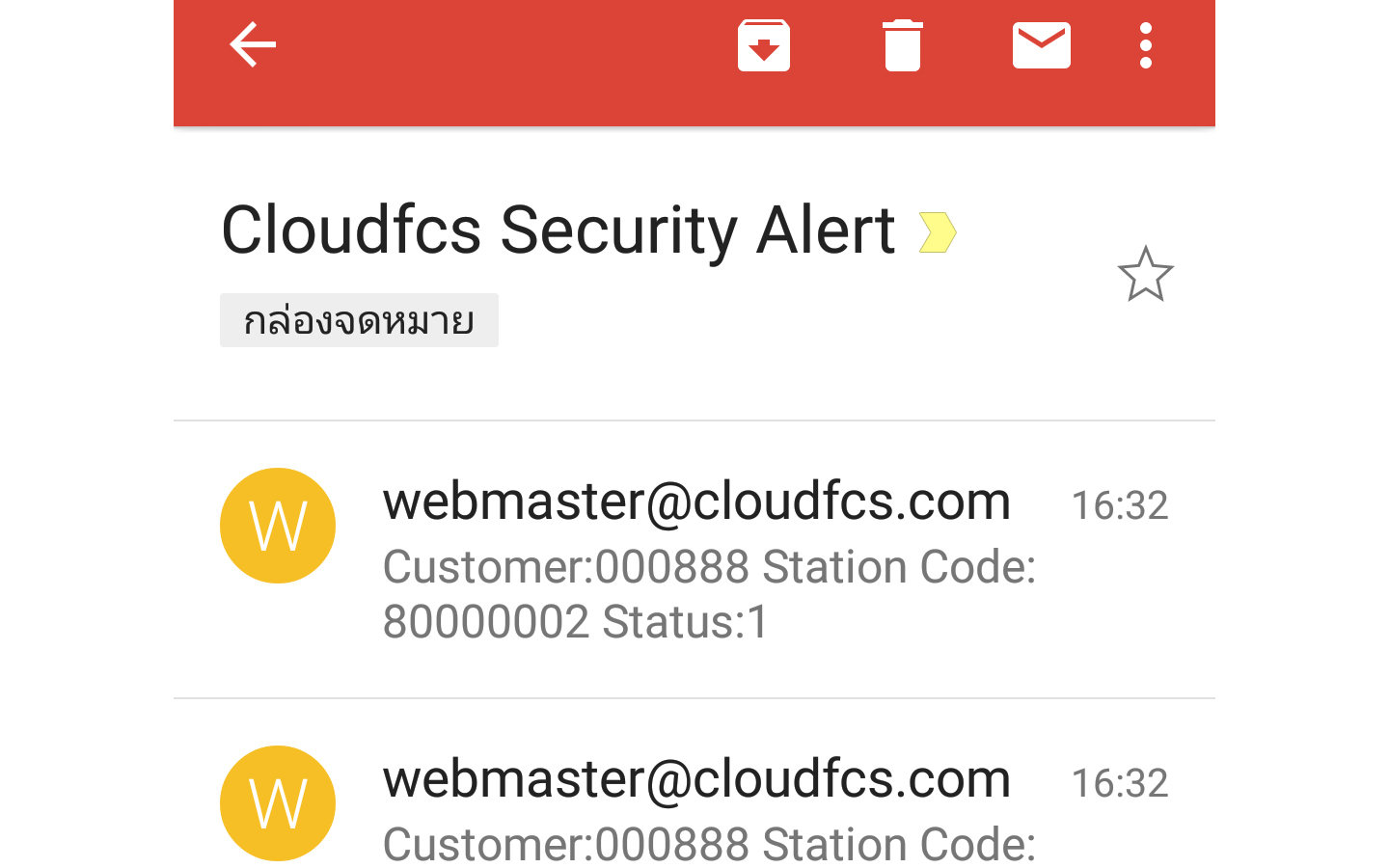This screenshot has width=1389, height=868.
Task: Select the Cloudfcs Security Alert subject title
Action: coord(558,231)
